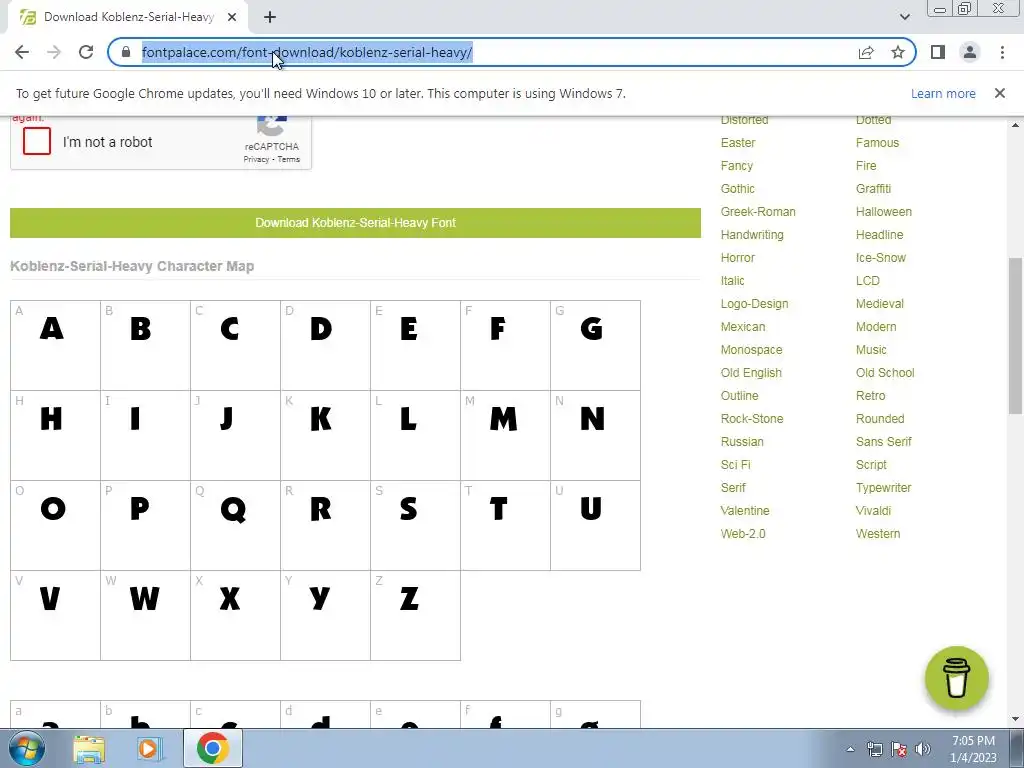This screenshot has width=1024, height=768.
Task: Open the Chrome profile menu
Action: click(x=970, y=52)
